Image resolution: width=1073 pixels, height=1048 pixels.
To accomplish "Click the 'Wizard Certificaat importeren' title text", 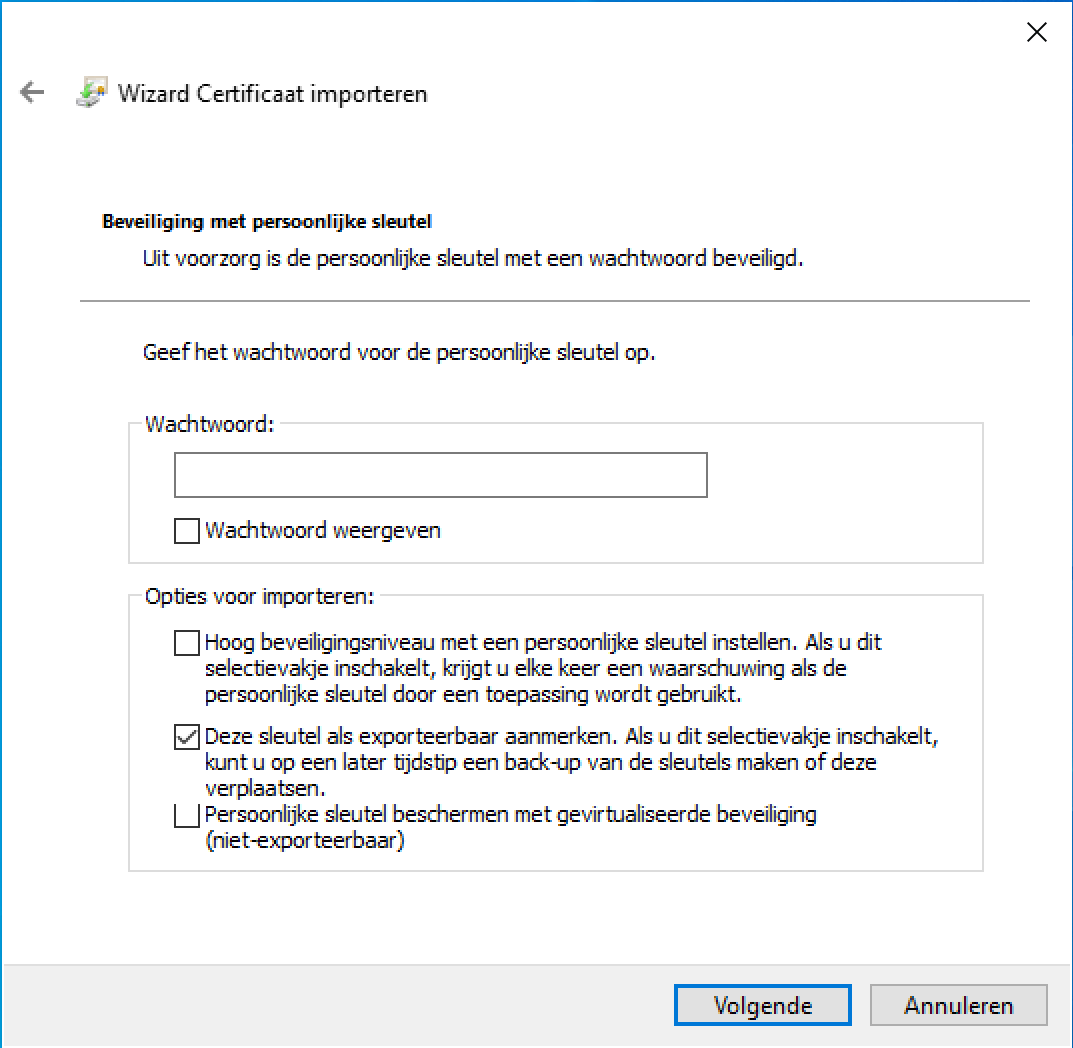I will (x=272, y=94).
